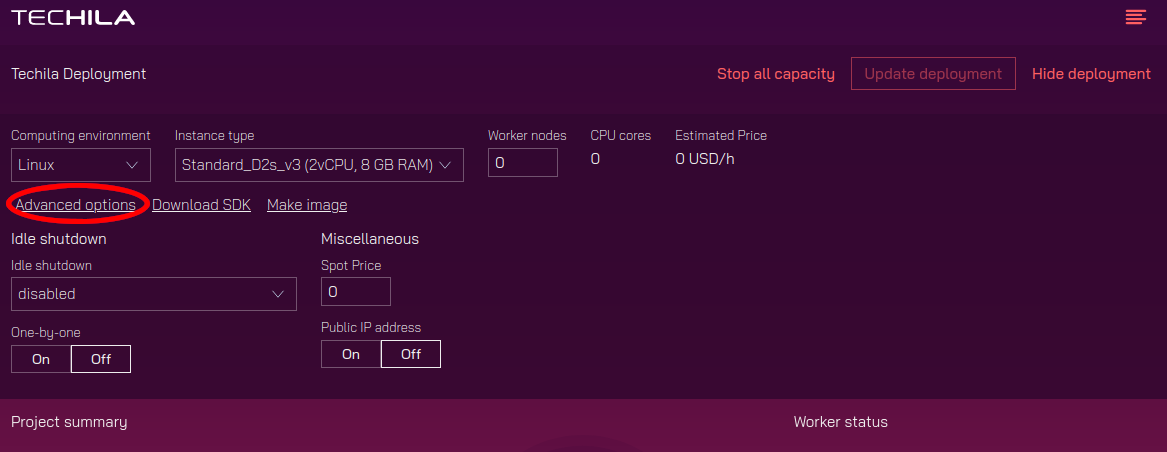Viewport: 1167px width, 452px height.
Task: Open the hamburger menu icon
Action: pos(1135,17)
